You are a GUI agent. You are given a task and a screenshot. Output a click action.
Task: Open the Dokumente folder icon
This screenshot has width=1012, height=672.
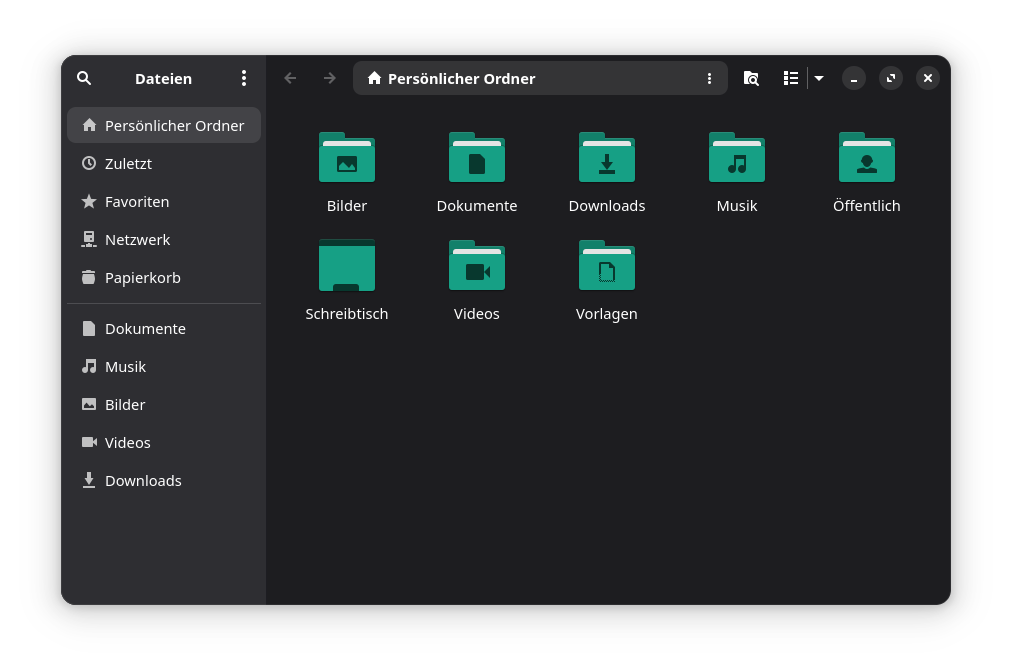(x=477, y=158)
